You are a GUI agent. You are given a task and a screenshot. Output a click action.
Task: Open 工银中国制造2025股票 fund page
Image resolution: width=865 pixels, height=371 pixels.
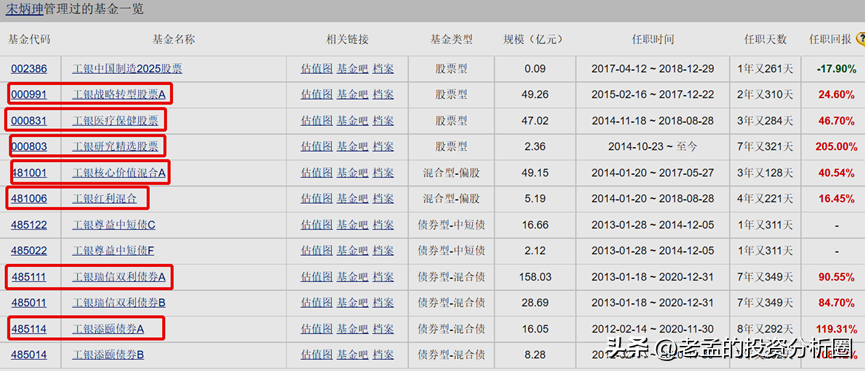click(x=127, y=69)
